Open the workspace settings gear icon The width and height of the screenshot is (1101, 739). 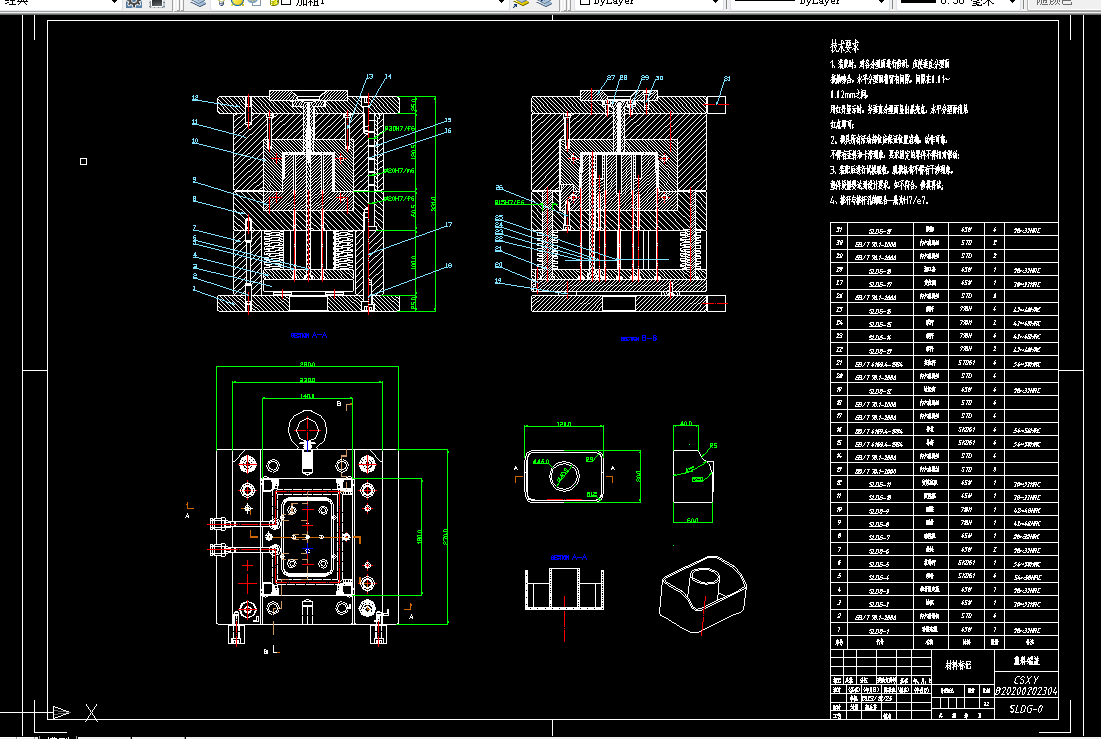(133, 3)
